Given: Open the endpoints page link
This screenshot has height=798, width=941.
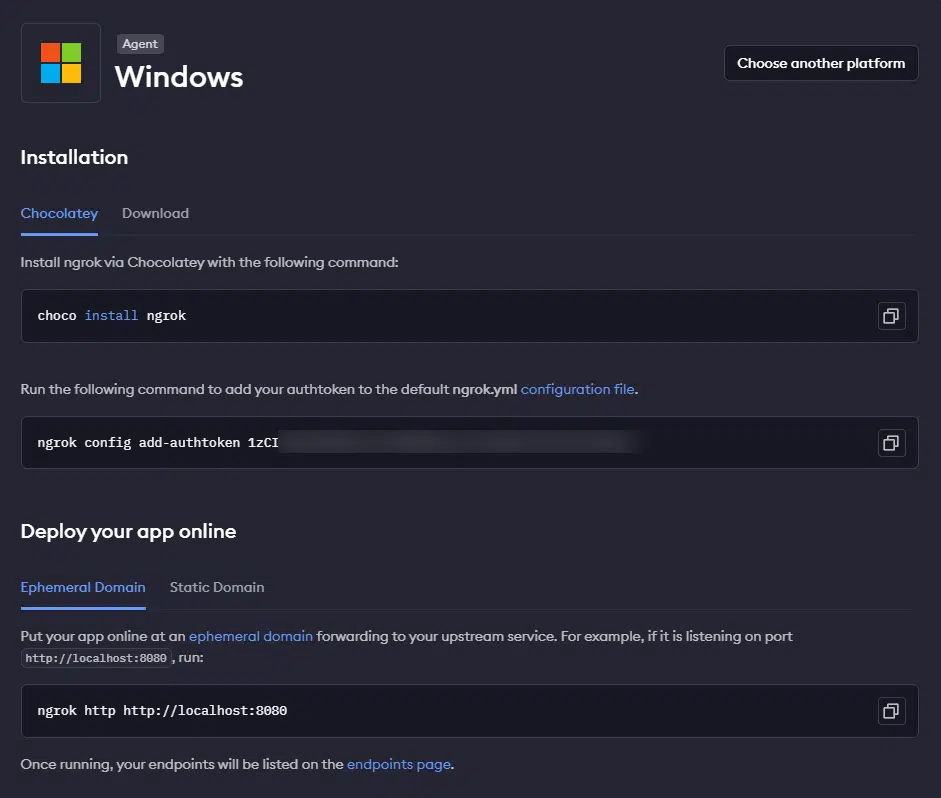Looking at the screenshot, I should pos(398,764).
